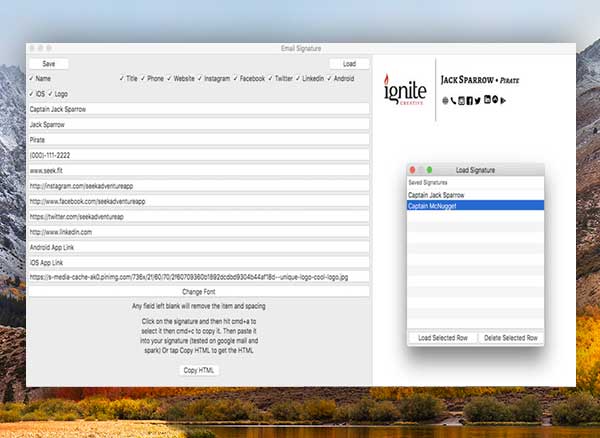Click green zoom button on Load Signature window

(x=429, y=170)
